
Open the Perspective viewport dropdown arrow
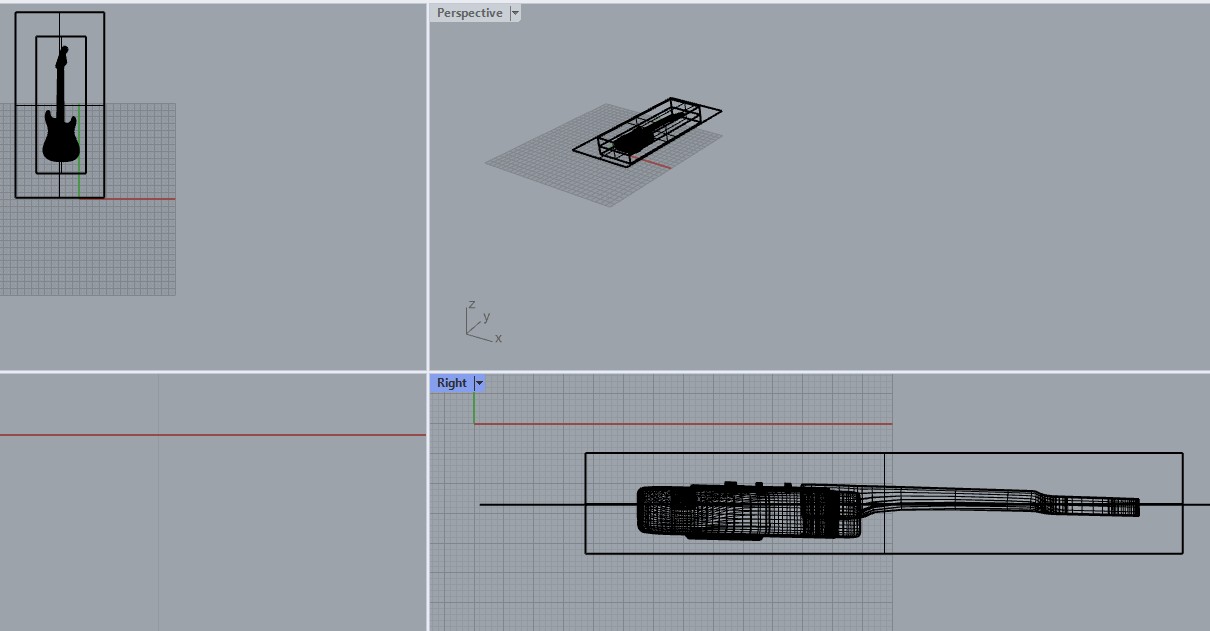point(515,13)
